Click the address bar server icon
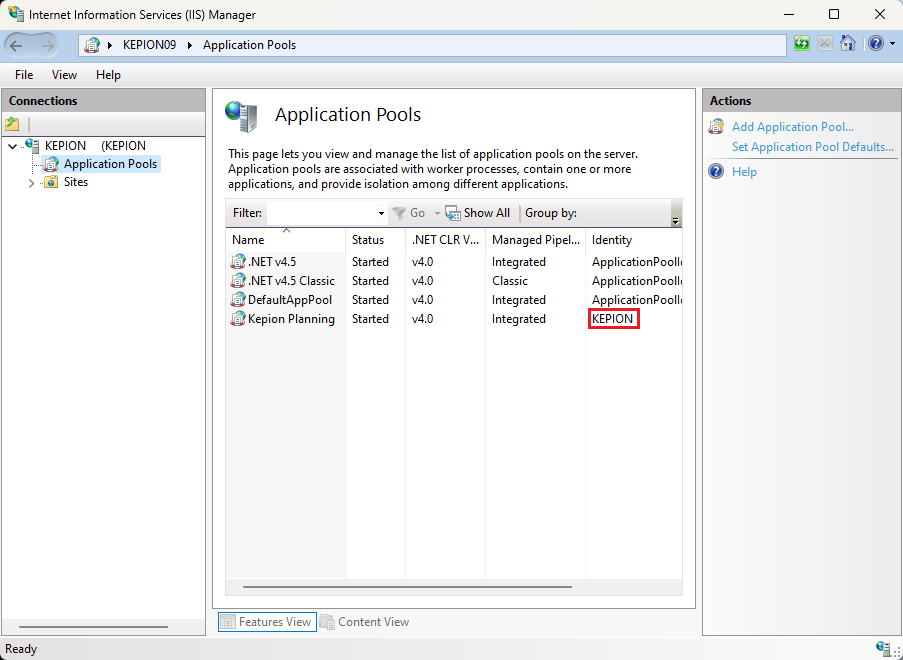This screenshot has width=903, height=660. coord(92,45)
